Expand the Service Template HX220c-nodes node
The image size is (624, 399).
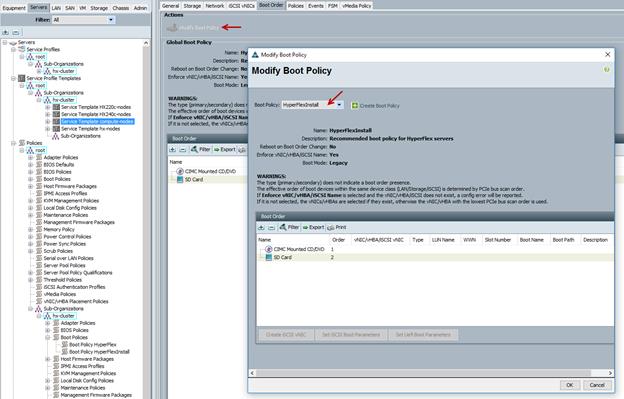[48, 107]
